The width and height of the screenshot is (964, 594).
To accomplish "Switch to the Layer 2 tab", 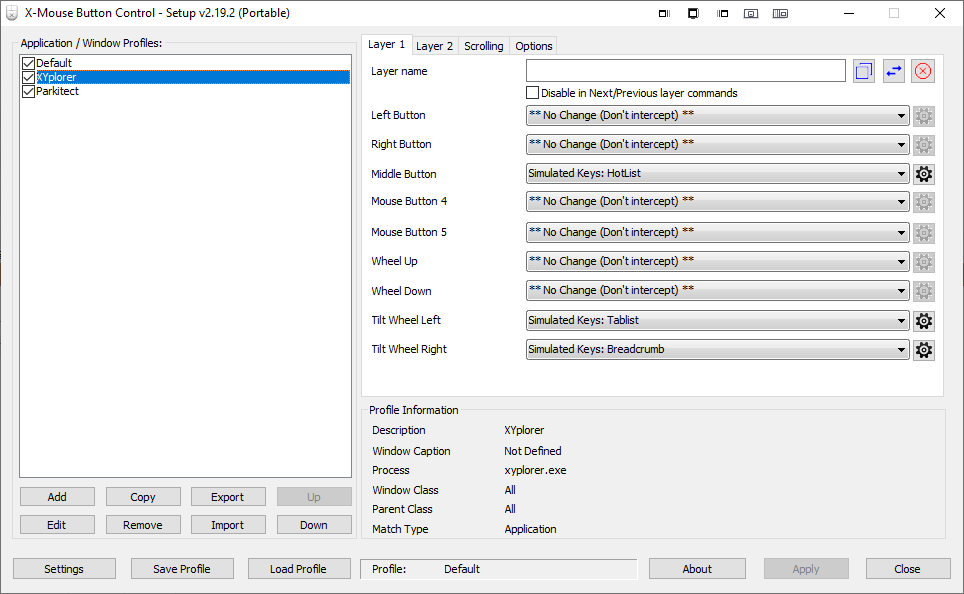I will pos(434,46).
